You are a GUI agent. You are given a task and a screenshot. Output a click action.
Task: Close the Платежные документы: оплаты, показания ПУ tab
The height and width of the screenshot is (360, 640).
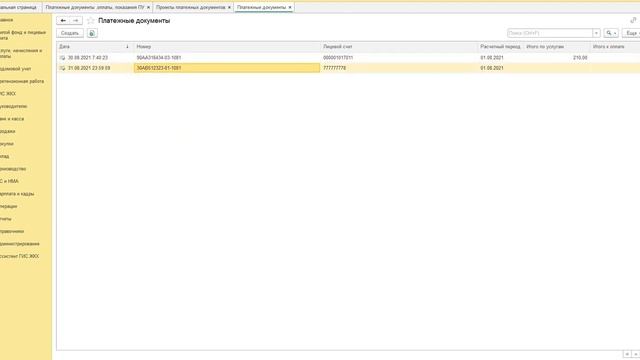tap(148, 7)
